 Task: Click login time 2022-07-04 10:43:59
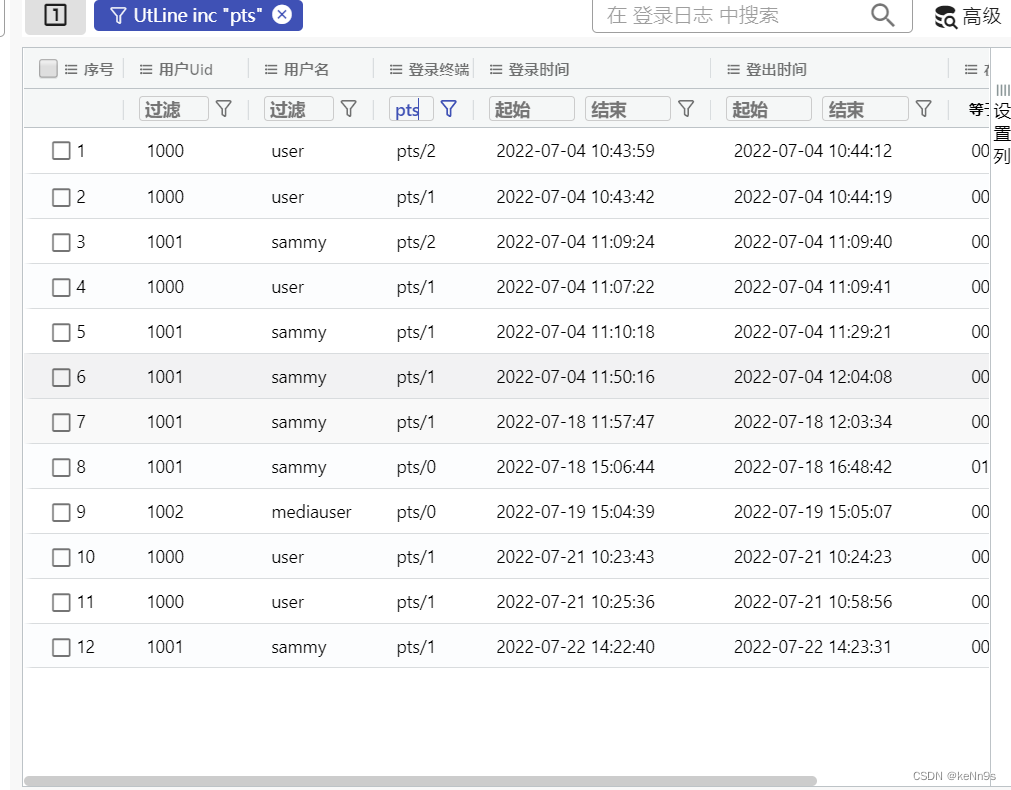point(575,151)
